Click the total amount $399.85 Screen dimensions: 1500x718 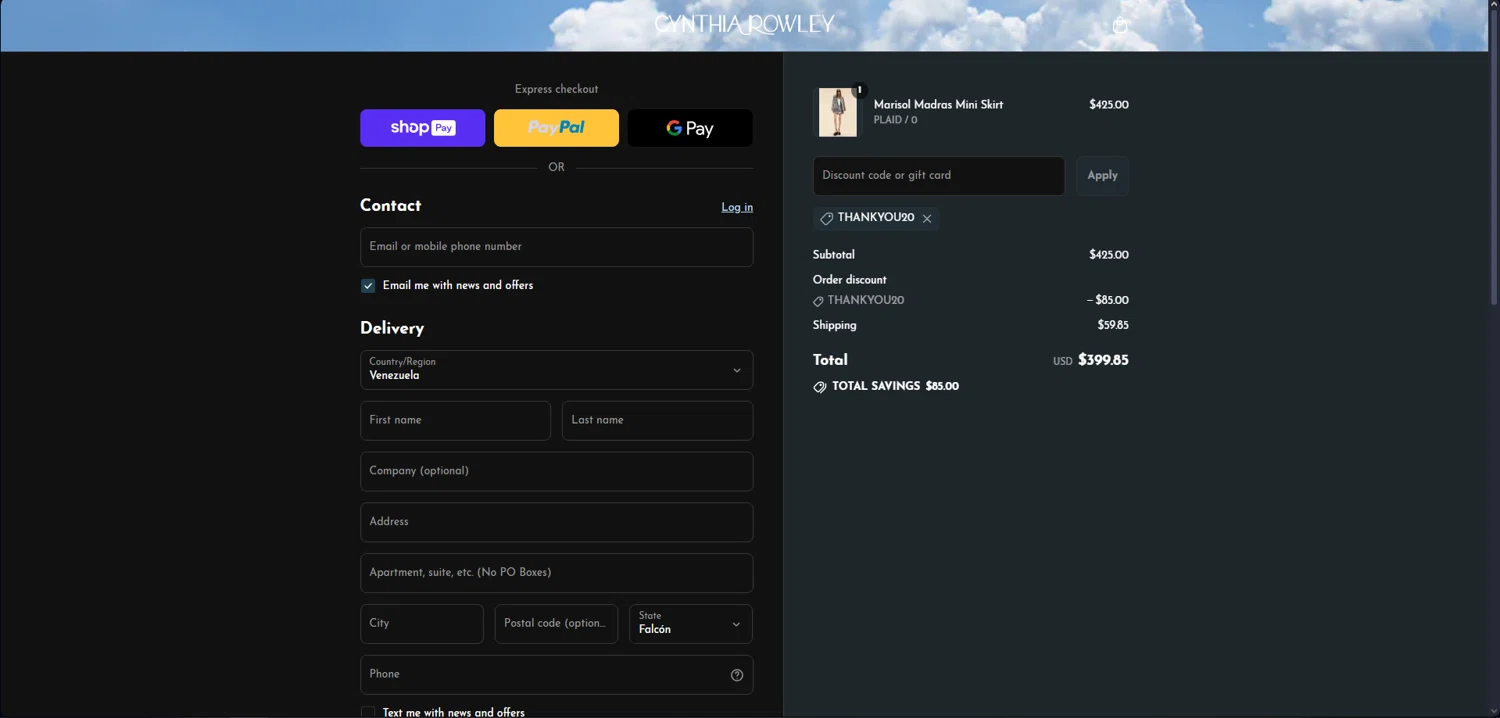pyautogui.click(x=1103, y=360)
